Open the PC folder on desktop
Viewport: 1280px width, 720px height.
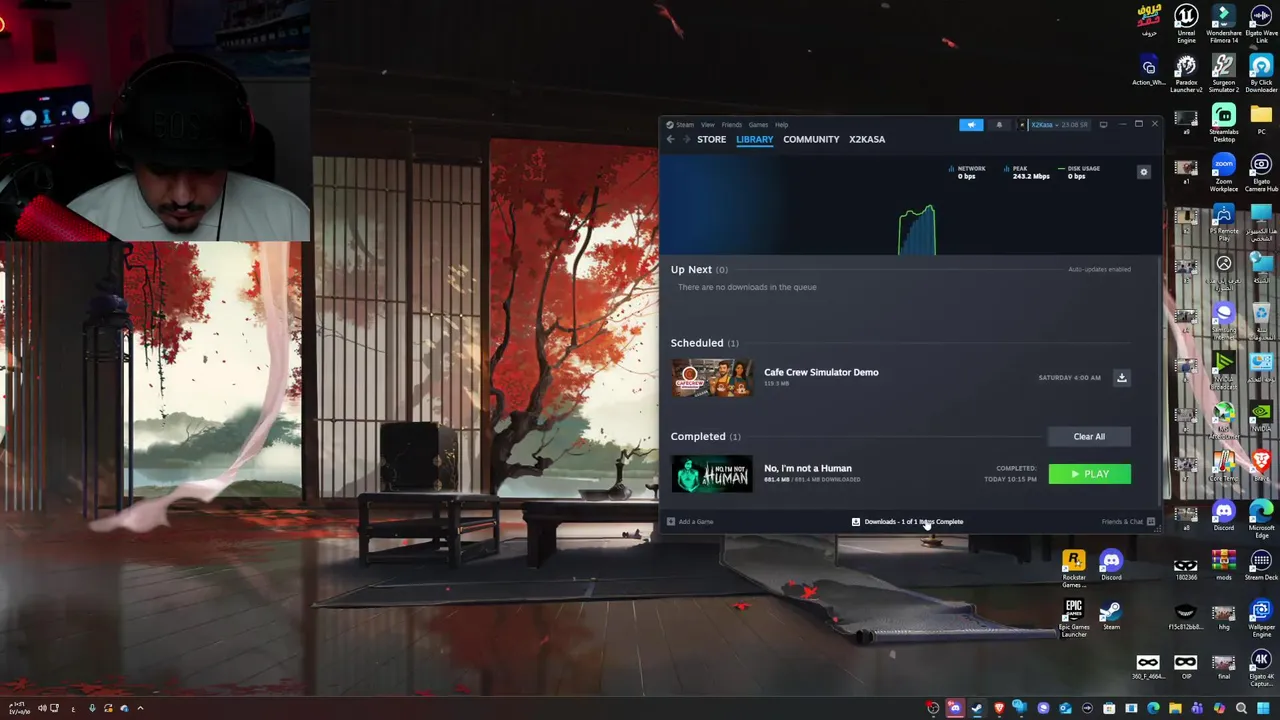click(1261, 120)
